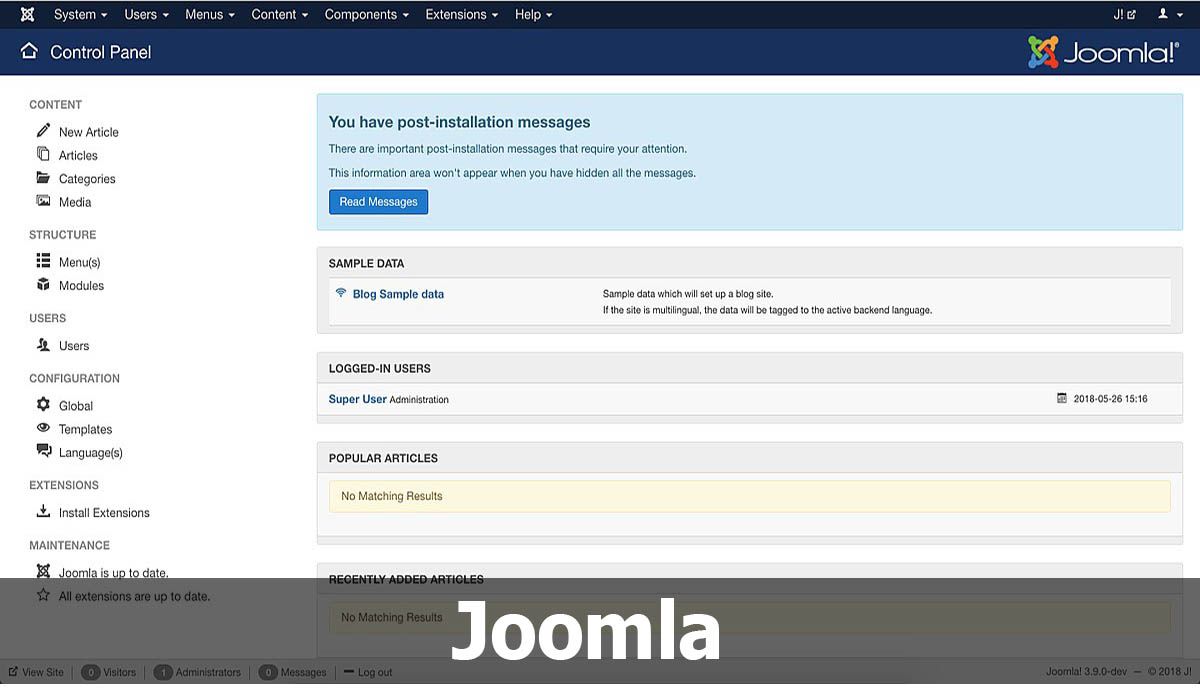This screenshot has width=1200, height=700.
Task: Click the 'SAMPLE DATA' panel heading
Action: point(367,264)
